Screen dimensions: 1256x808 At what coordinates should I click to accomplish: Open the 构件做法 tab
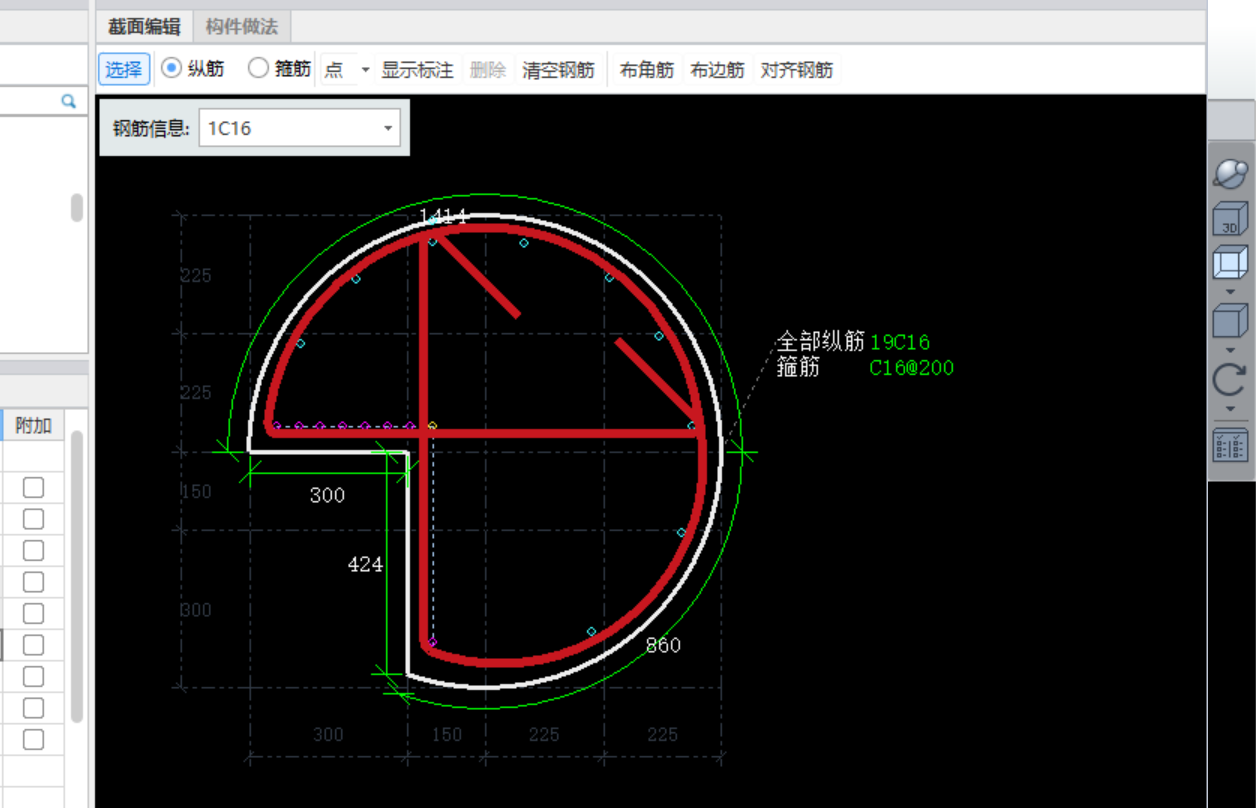[x=242, y=27]
